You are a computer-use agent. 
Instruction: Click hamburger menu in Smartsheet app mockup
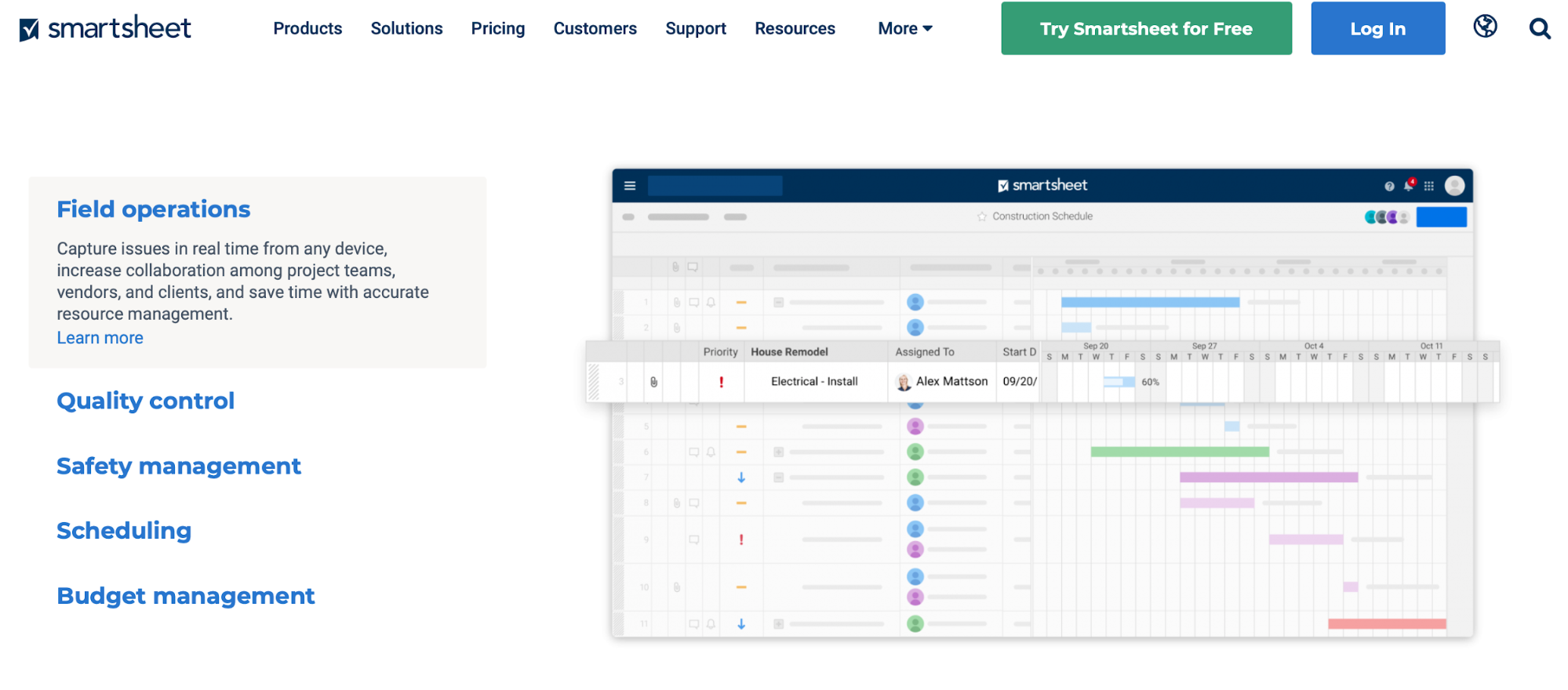630,186
